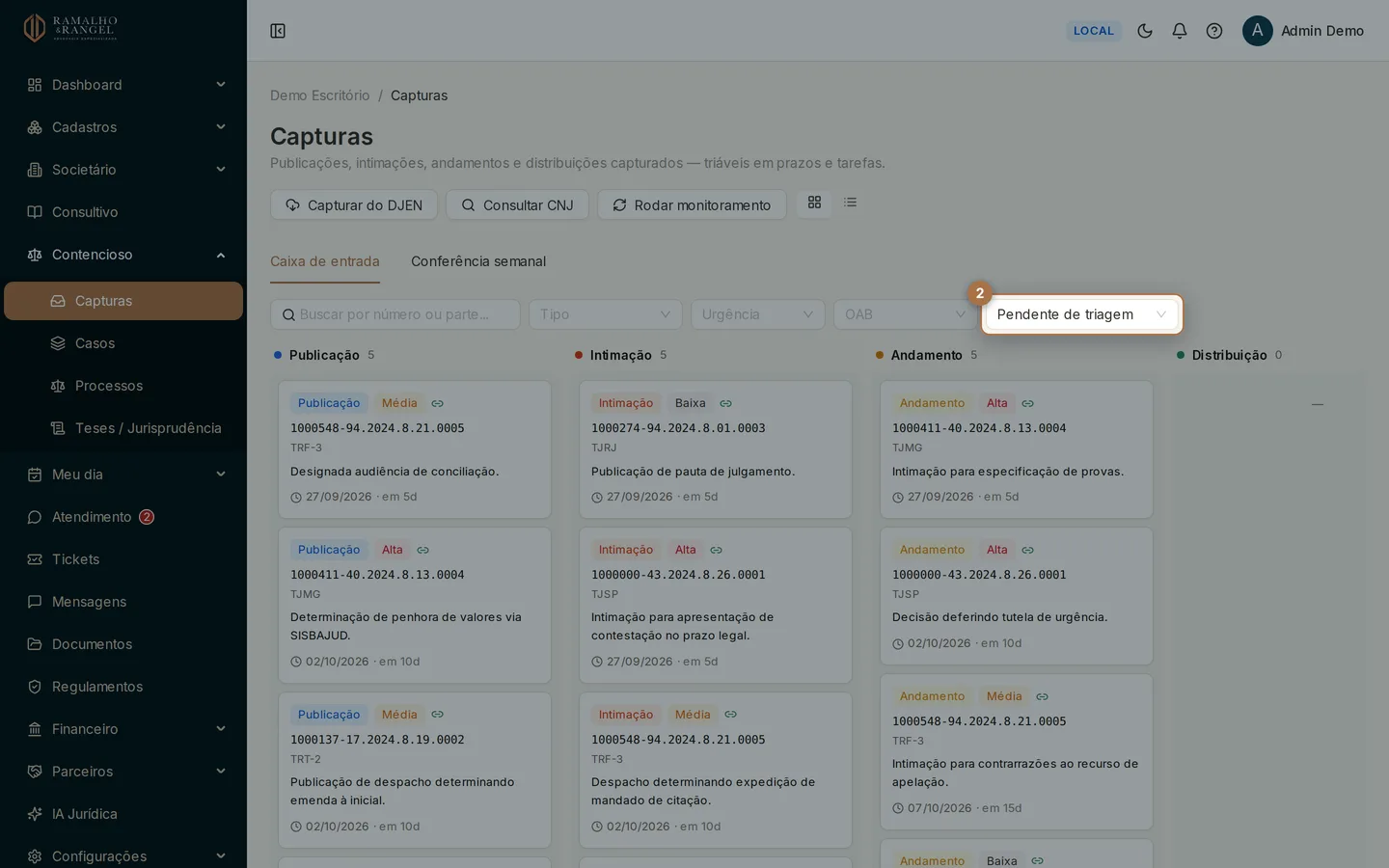Open Admin Demo user avatar
This screenshot has height=868, width=1389.
coord(1258,31)
